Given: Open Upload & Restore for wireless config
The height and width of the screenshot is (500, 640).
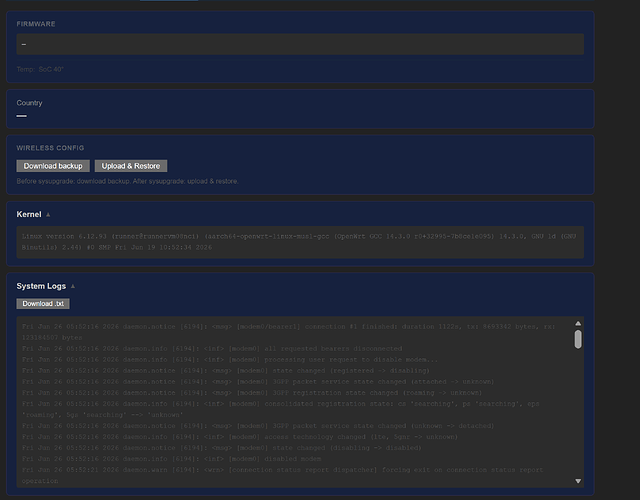Looking at the screenshot, I should click(x=131, y=166).
